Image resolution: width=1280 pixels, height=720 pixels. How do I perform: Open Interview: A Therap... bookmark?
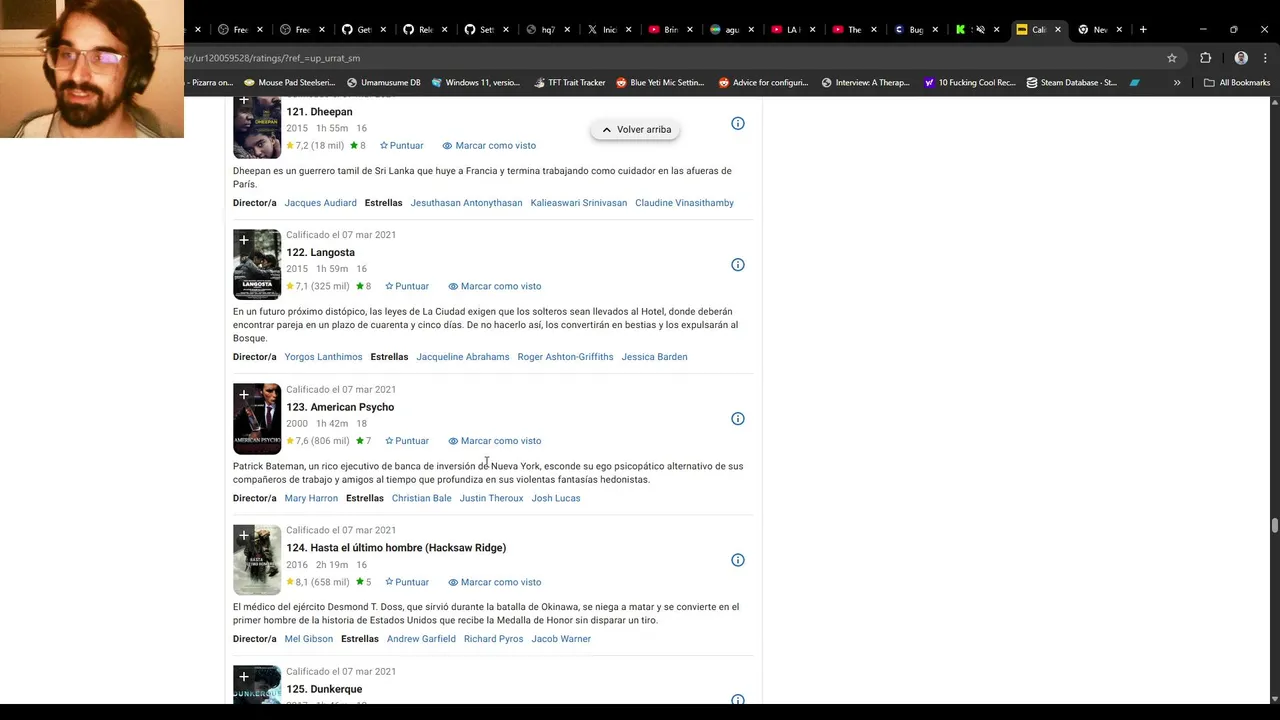coord(865,83)
